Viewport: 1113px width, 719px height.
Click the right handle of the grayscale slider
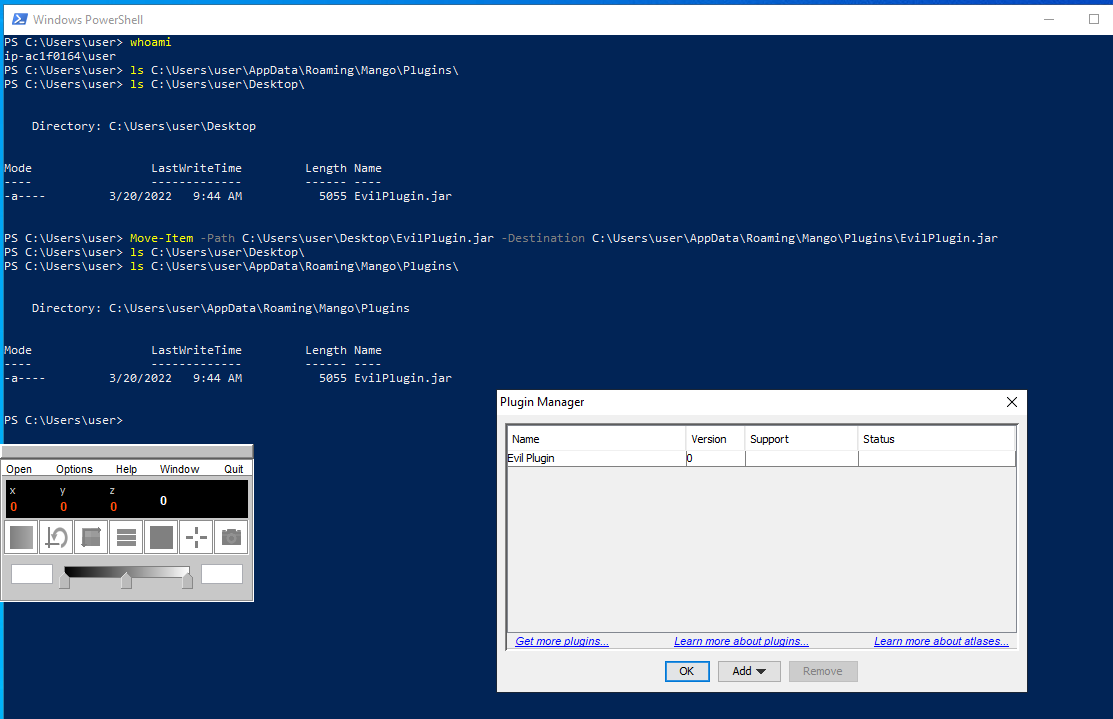(x=187, y=581)
